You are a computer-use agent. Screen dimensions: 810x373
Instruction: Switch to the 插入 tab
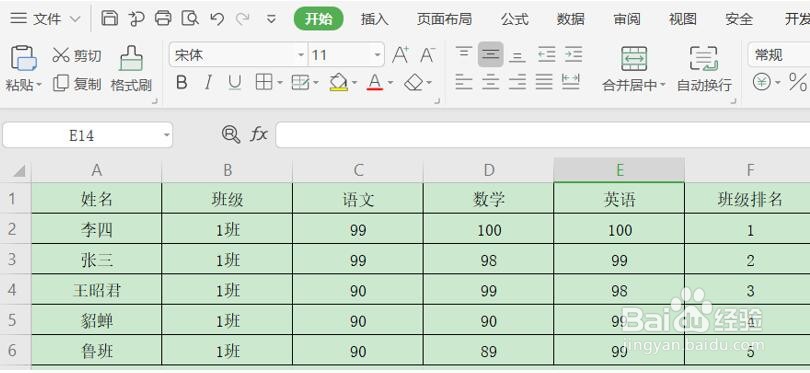coord(375,19)
